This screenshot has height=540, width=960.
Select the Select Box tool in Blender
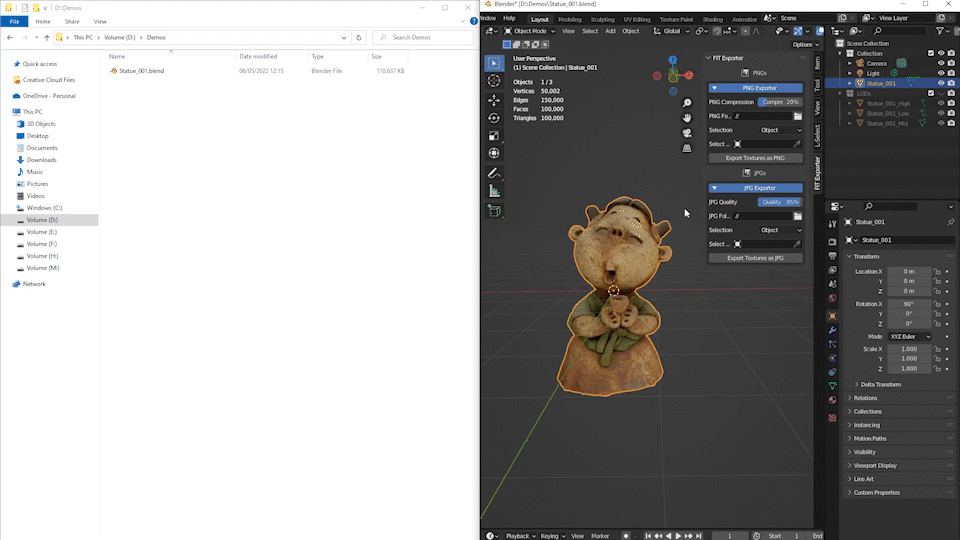(494, 63)
